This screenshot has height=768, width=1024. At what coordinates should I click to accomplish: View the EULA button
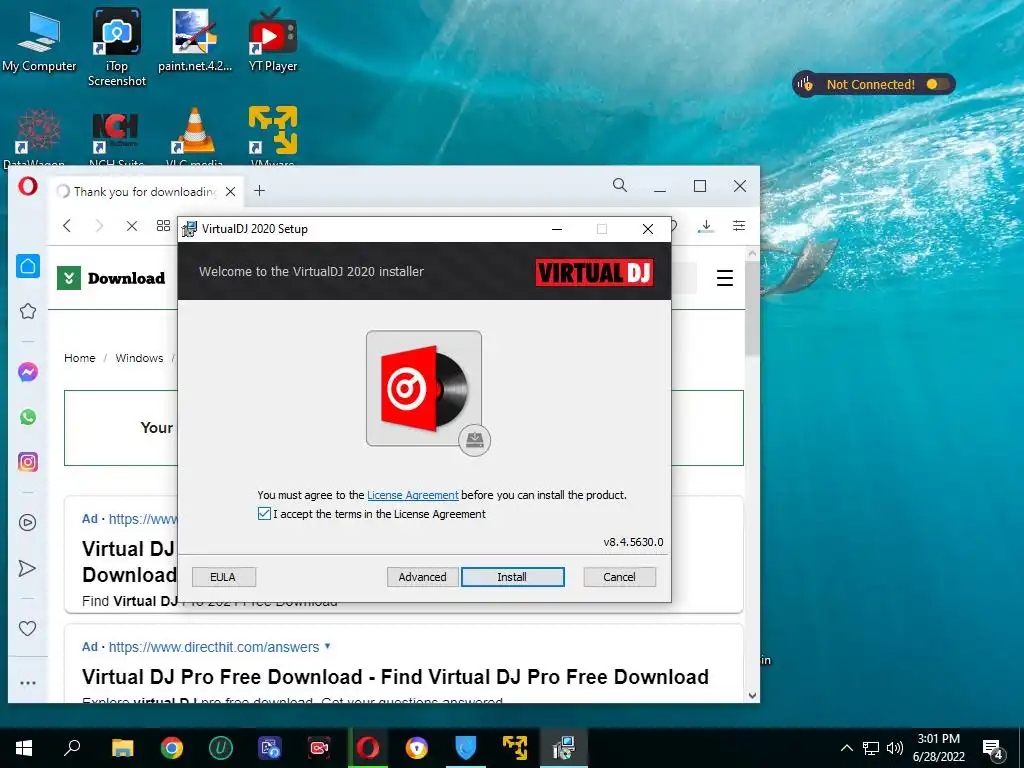(223, 577)
